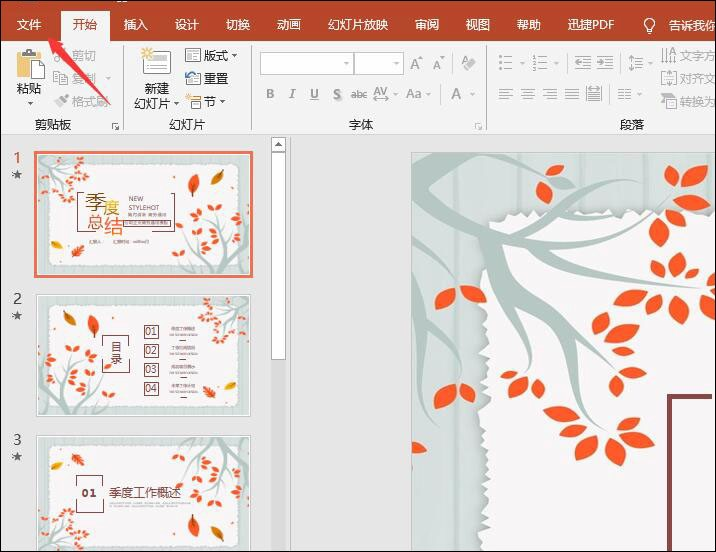Viewport: 716px width, 552px height.
Task: Open the font color A dropdown
Action: pos(473,94)
